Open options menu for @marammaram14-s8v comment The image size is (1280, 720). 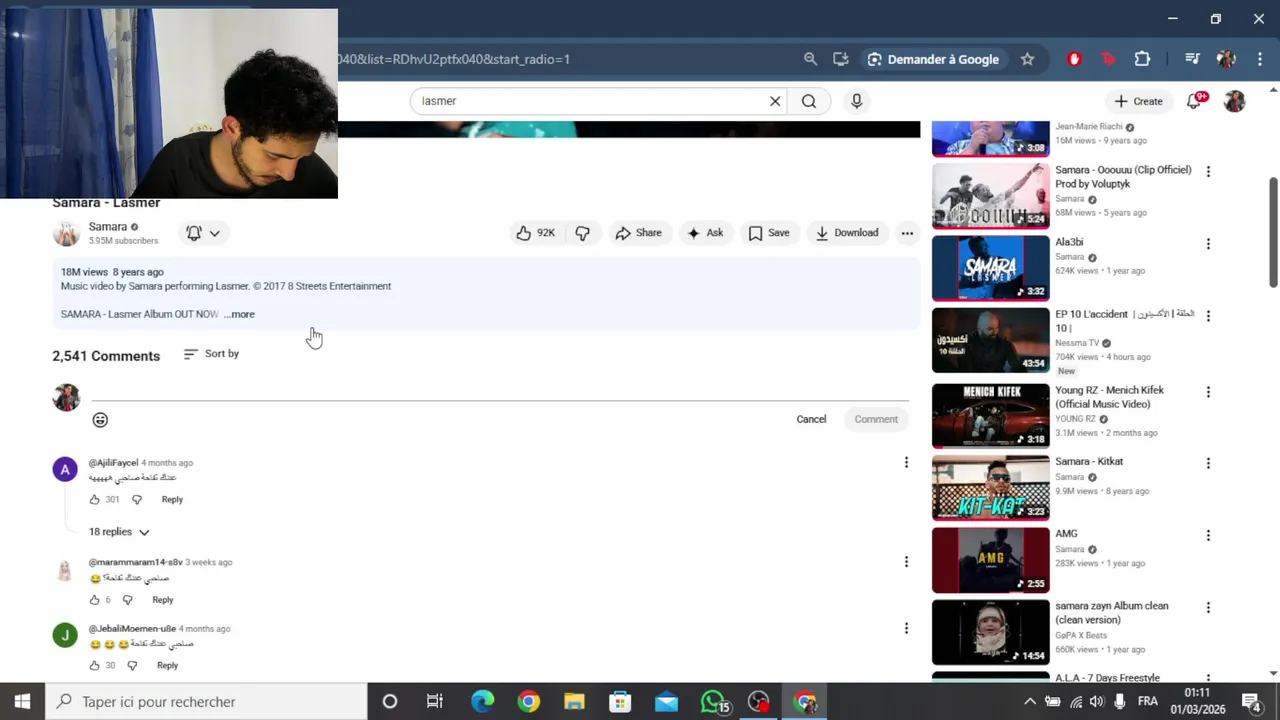coord(906,562)
